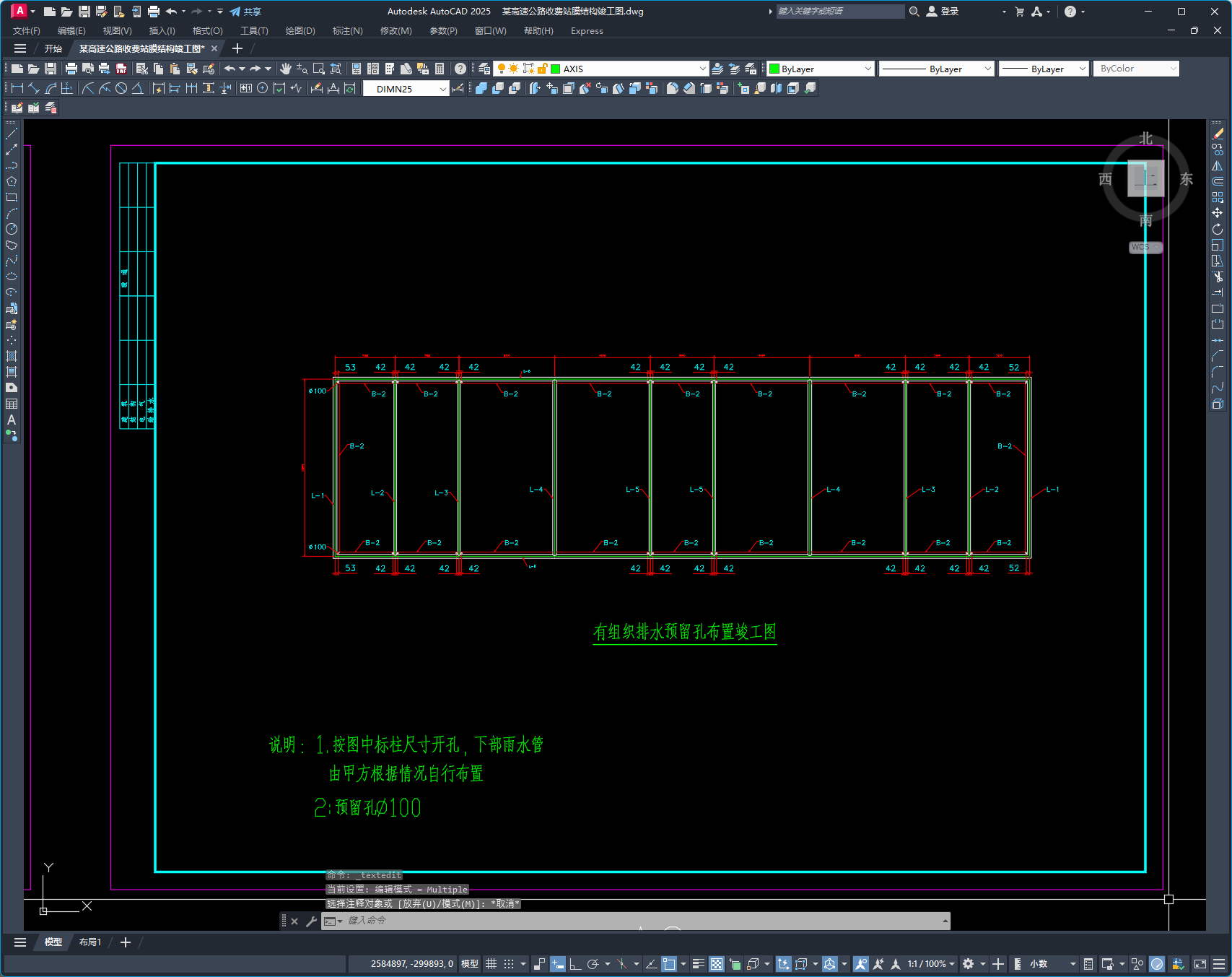Select the Hatch tool

pyautogui.click(x=12, y=356)
